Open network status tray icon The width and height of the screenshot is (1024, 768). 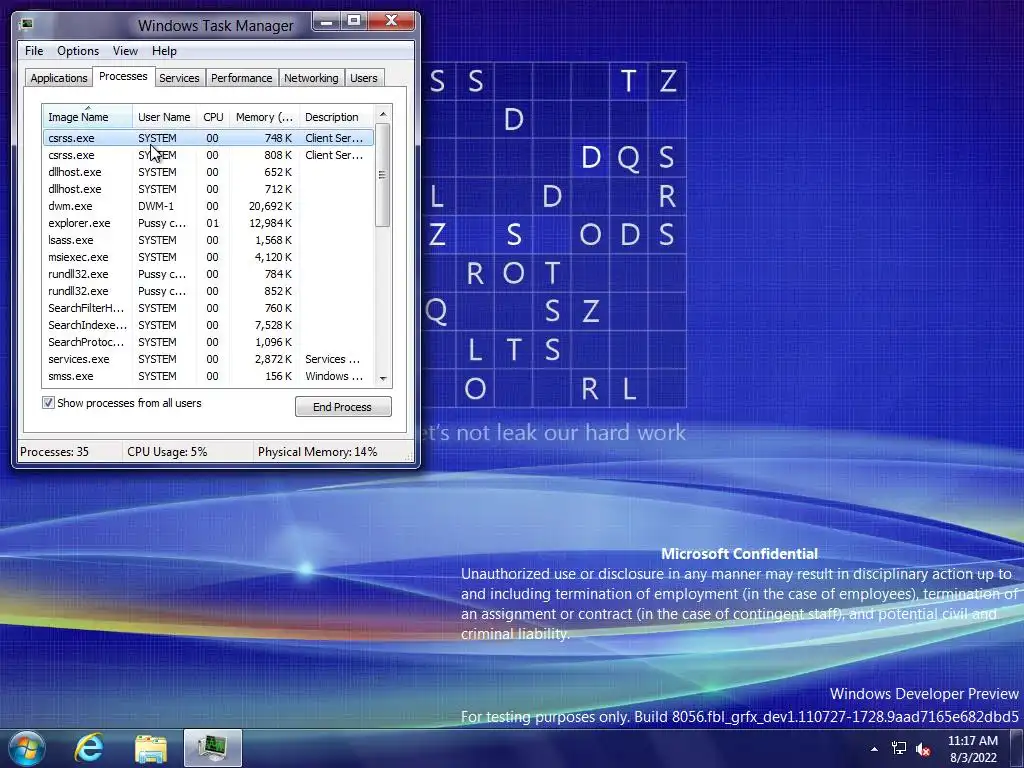[899, 749]
